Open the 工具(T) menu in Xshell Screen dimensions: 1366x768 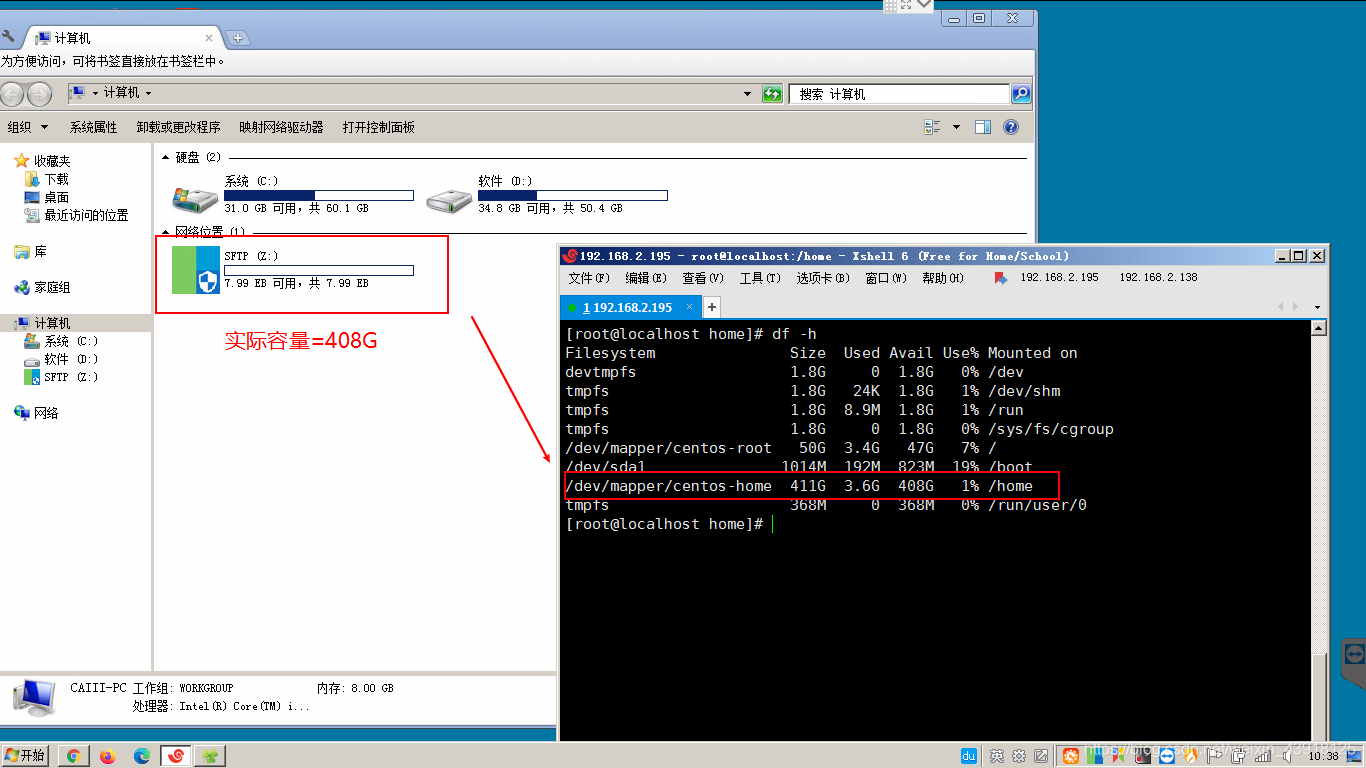(x=760, y=278)
